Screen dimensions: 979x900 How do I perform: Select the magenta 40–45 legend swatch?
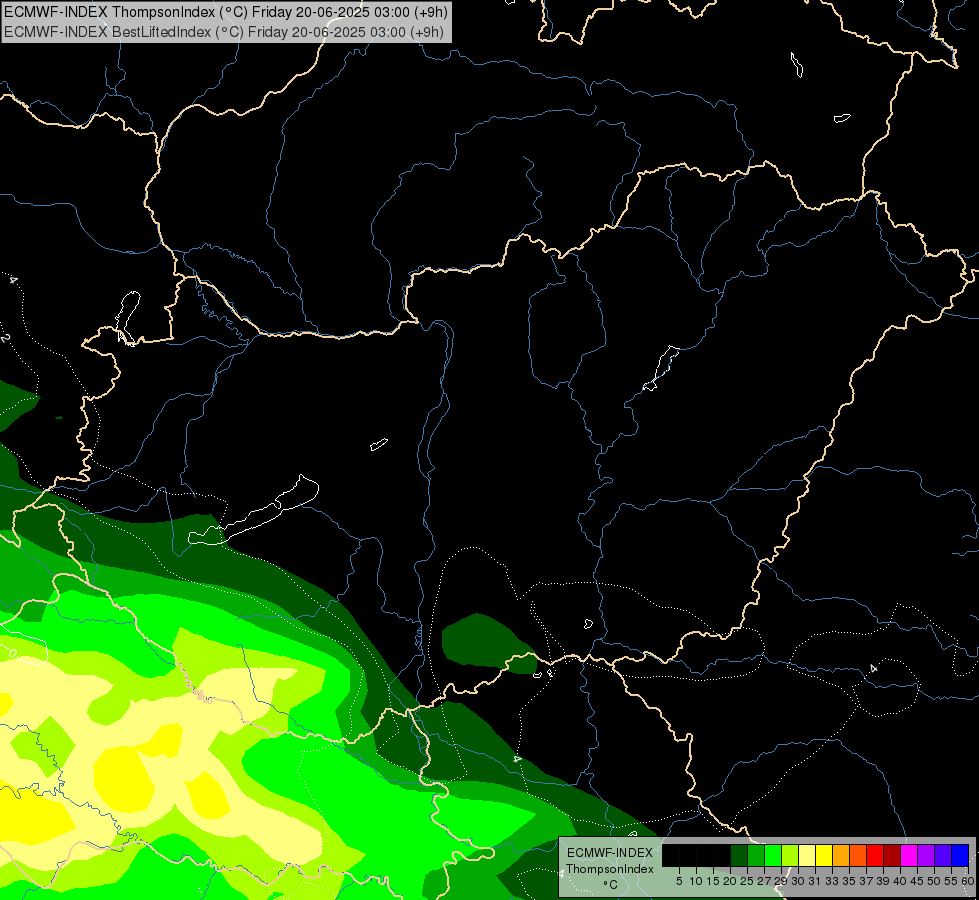point(909,855)
